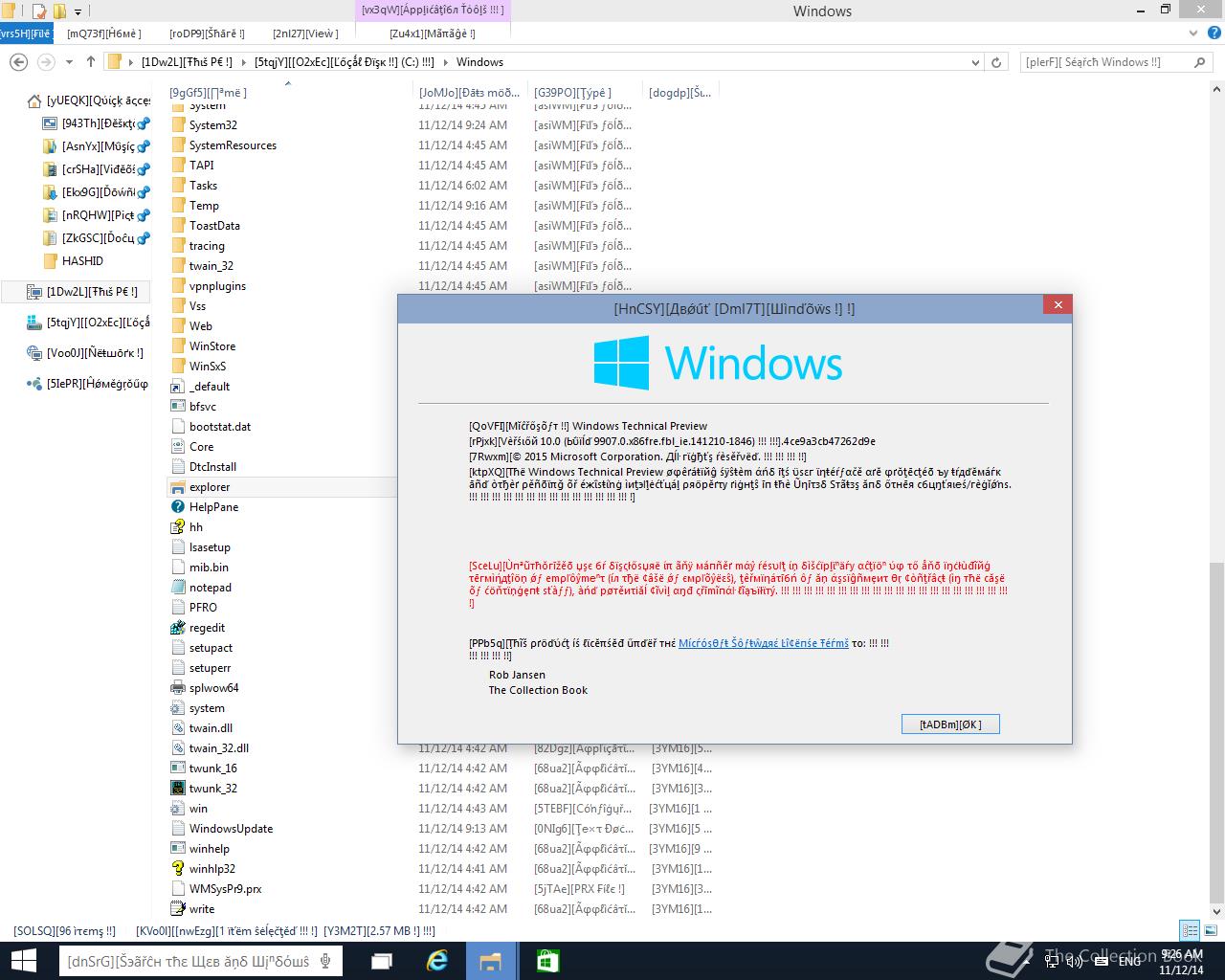
Task: Select the write application icon
Action: click(x=177, y=909)
